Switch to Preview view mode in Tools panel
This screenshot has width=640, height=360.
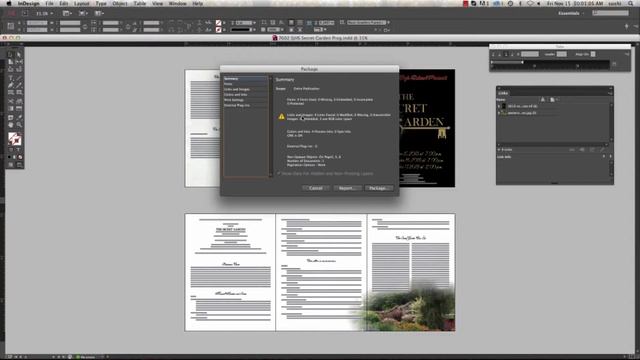point(19,165)
